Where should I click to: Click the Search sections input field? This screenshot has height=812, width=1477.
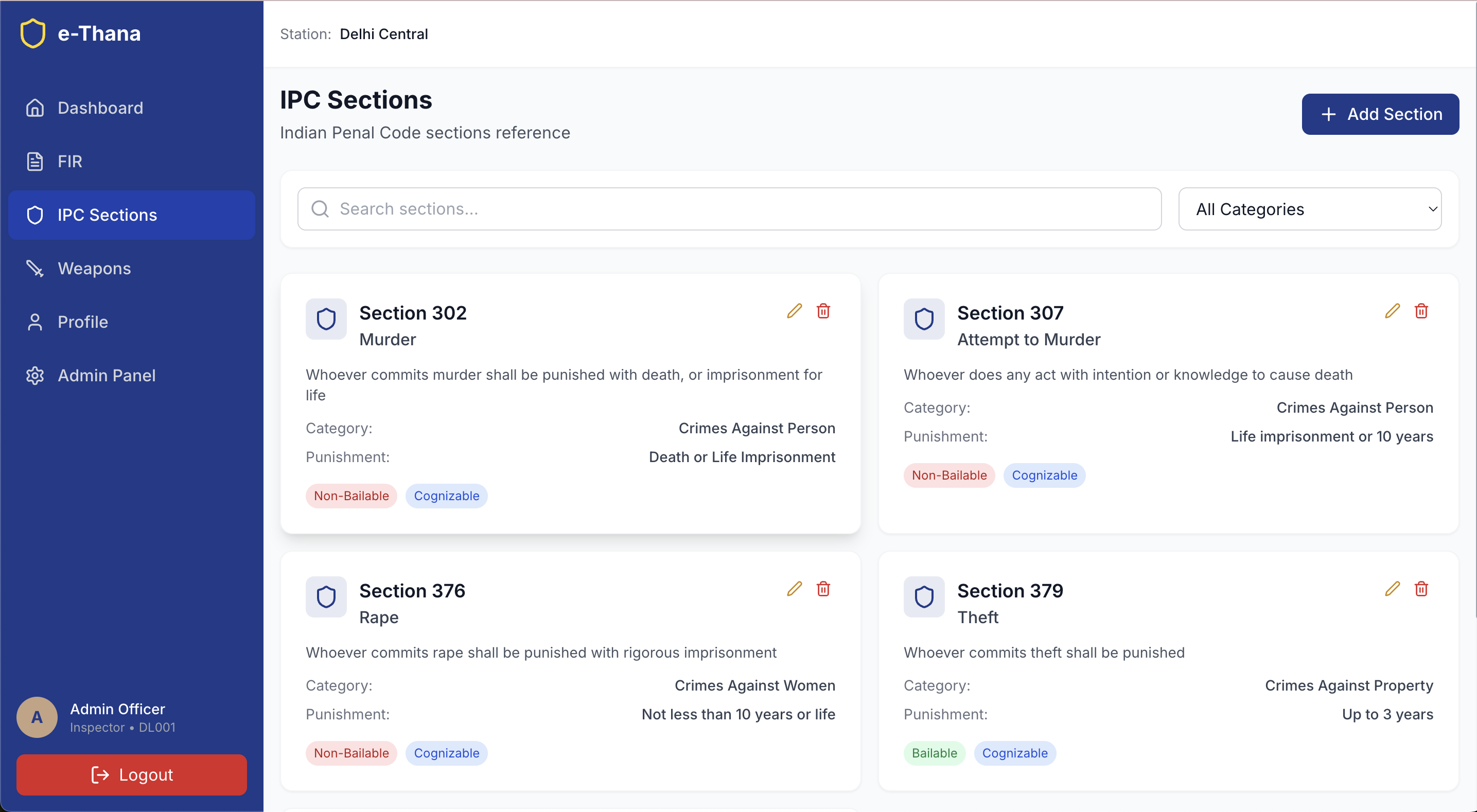pyautogui.click(x=729, y=209)
